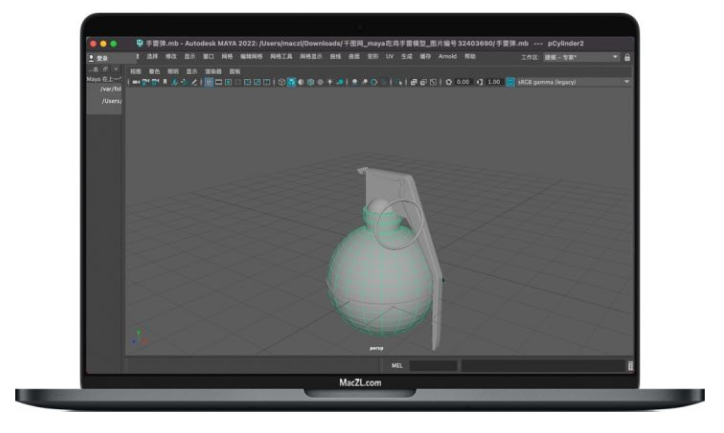
Task: Toggle the Safe Action icon
Action: pos(257,82)
